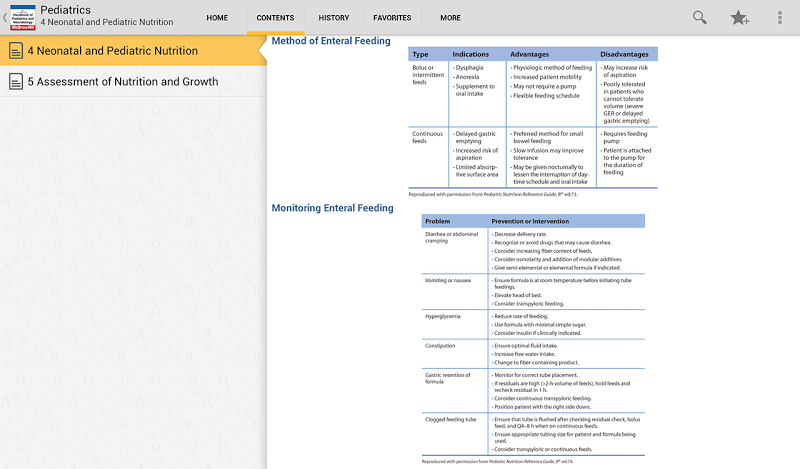800x469 pixels.
Task: Open the three-dot overflow menu
Action: (780, 17)
